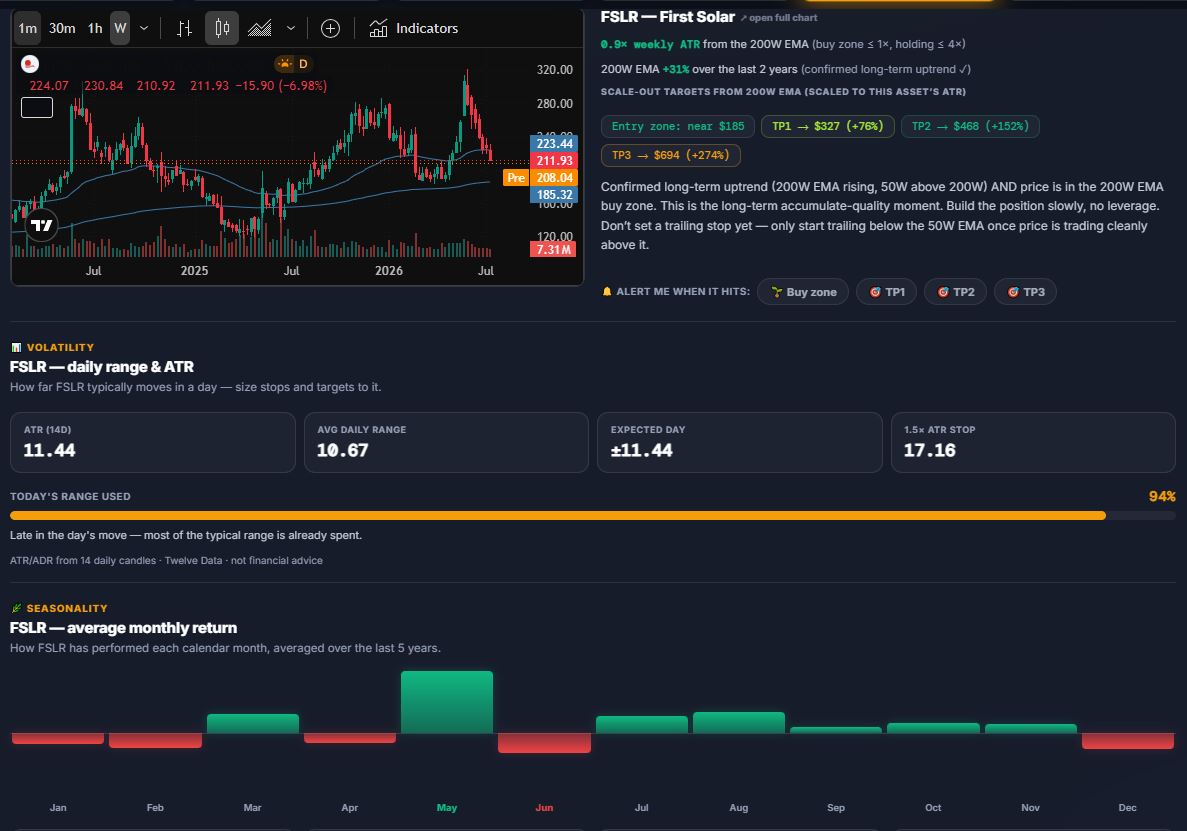This screenshot has width=1187, height=831.
Task: Click the February return bar
Action: (155, 740)
